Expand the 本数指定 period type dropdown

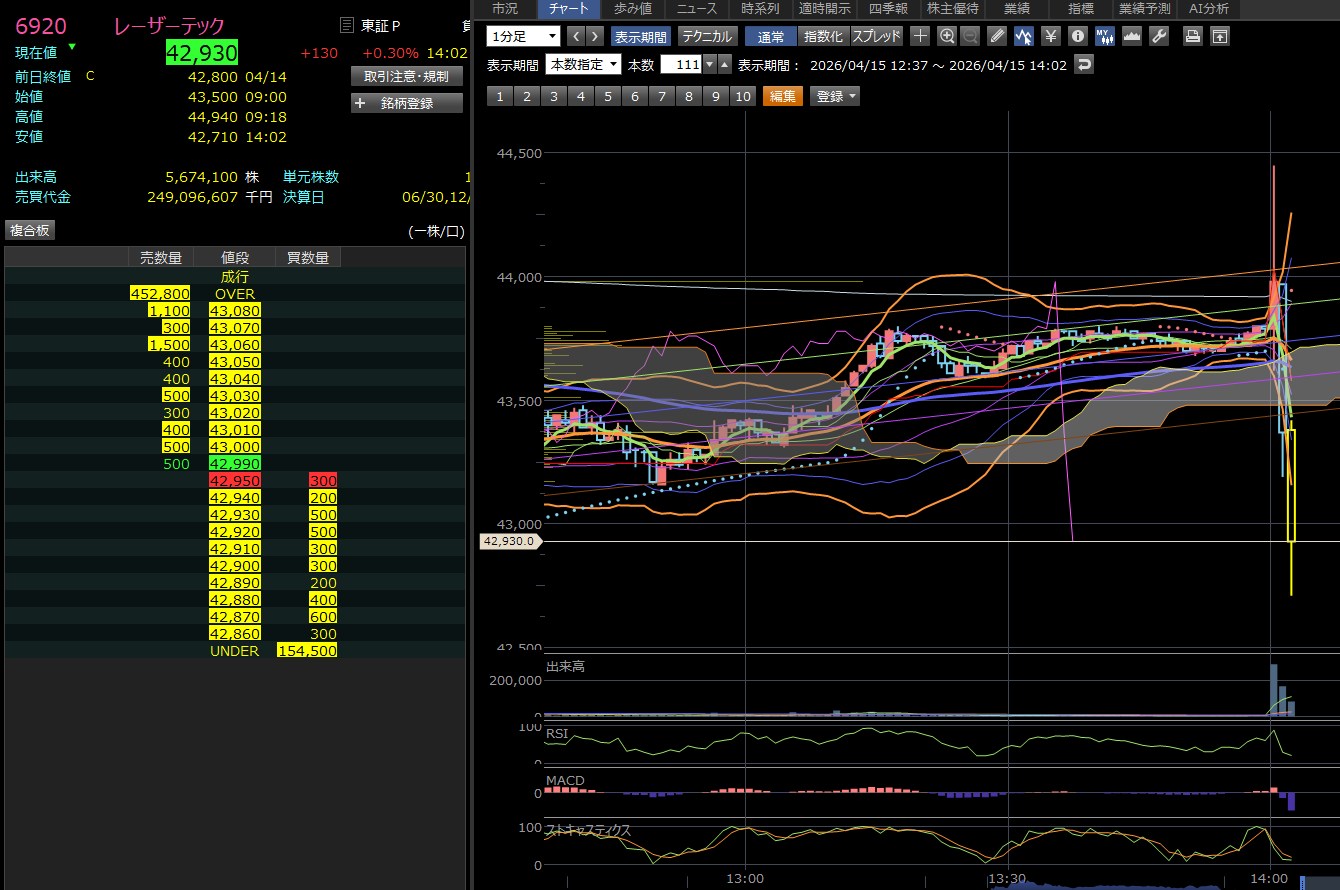click(583, 65)
